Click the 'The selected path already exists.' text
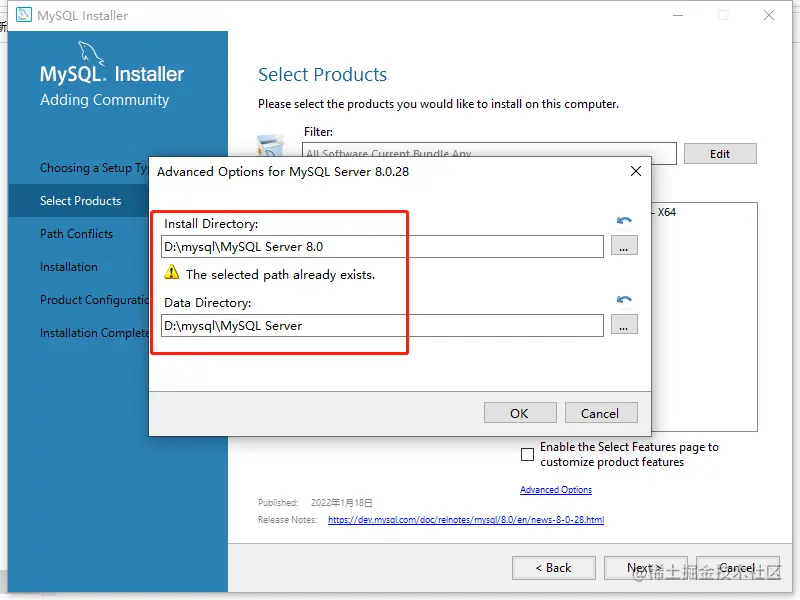The image size is (800, 600). click(x=281, y=274)
